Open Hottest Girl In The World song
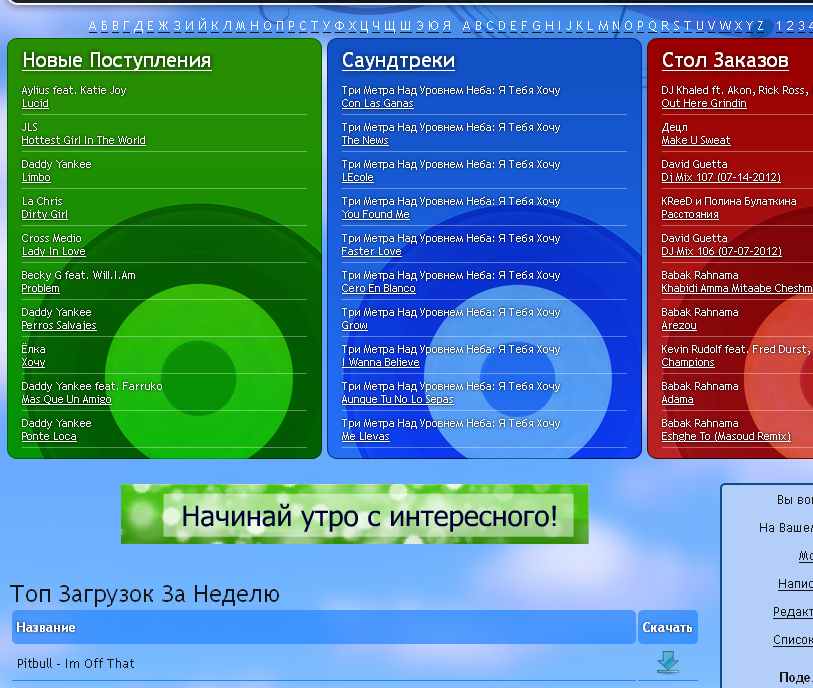 point(84,141)
